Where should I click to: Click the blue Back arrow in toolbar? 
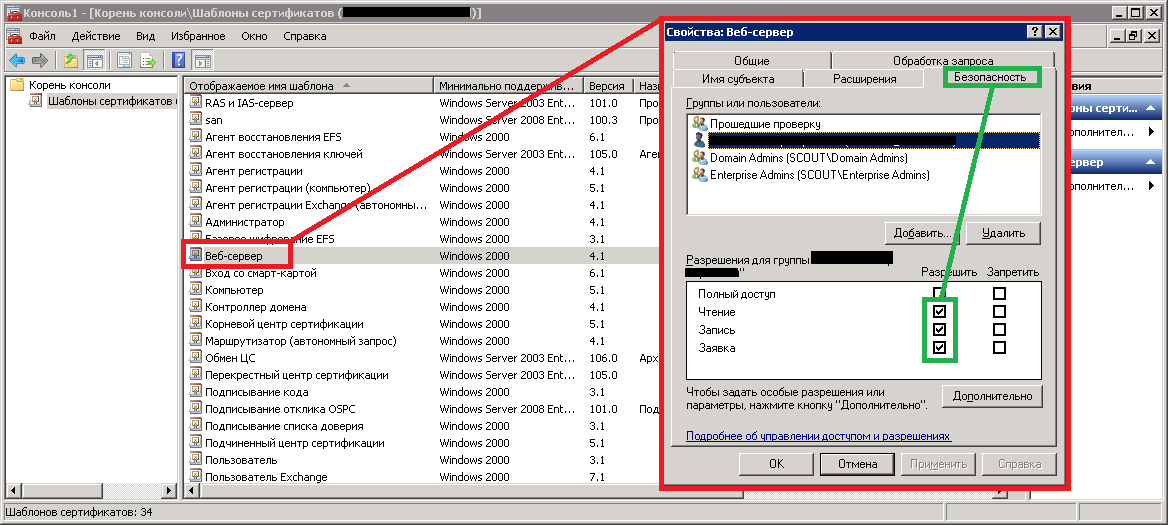pos(17,60)
